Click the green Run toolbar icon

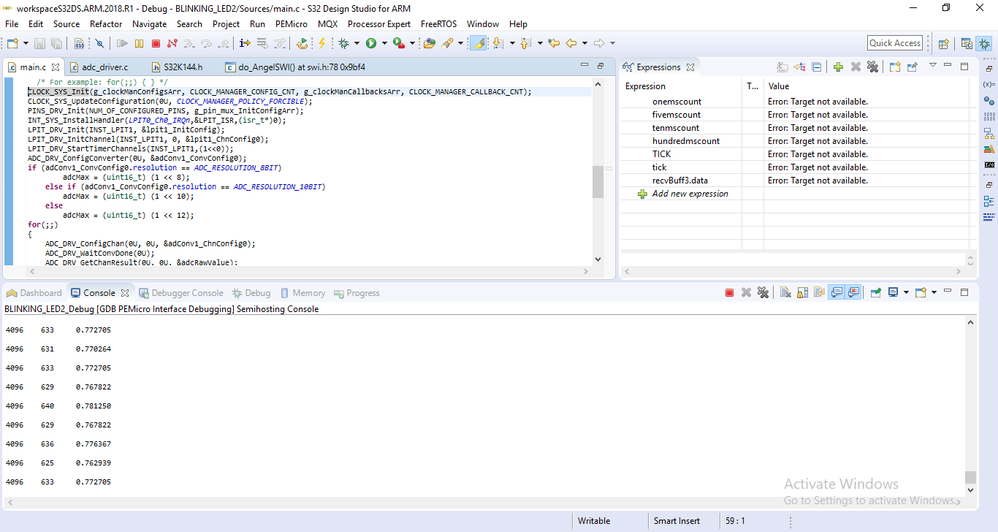(371, 43)
